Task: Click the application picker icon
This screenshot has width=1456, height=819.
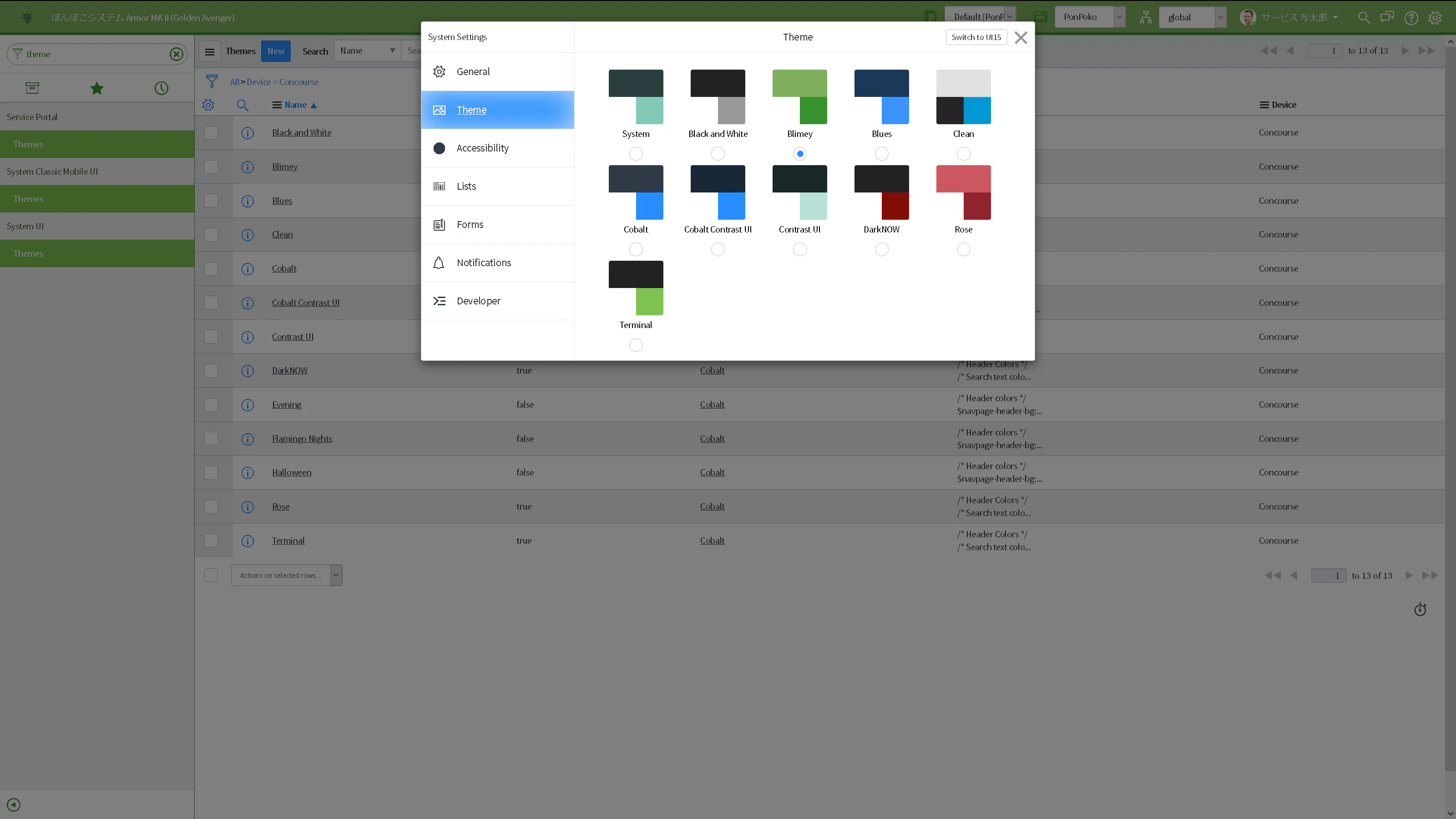Action: click(1041, 17)
